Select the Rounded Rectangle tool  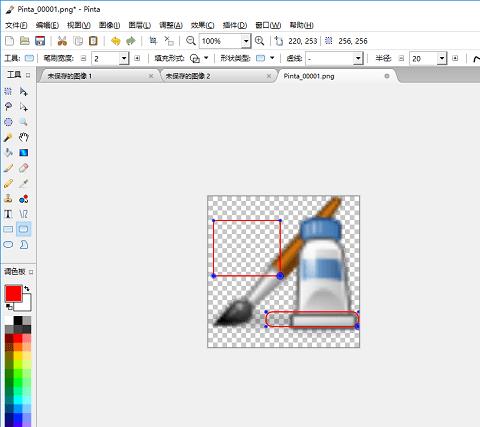(23, 229)
